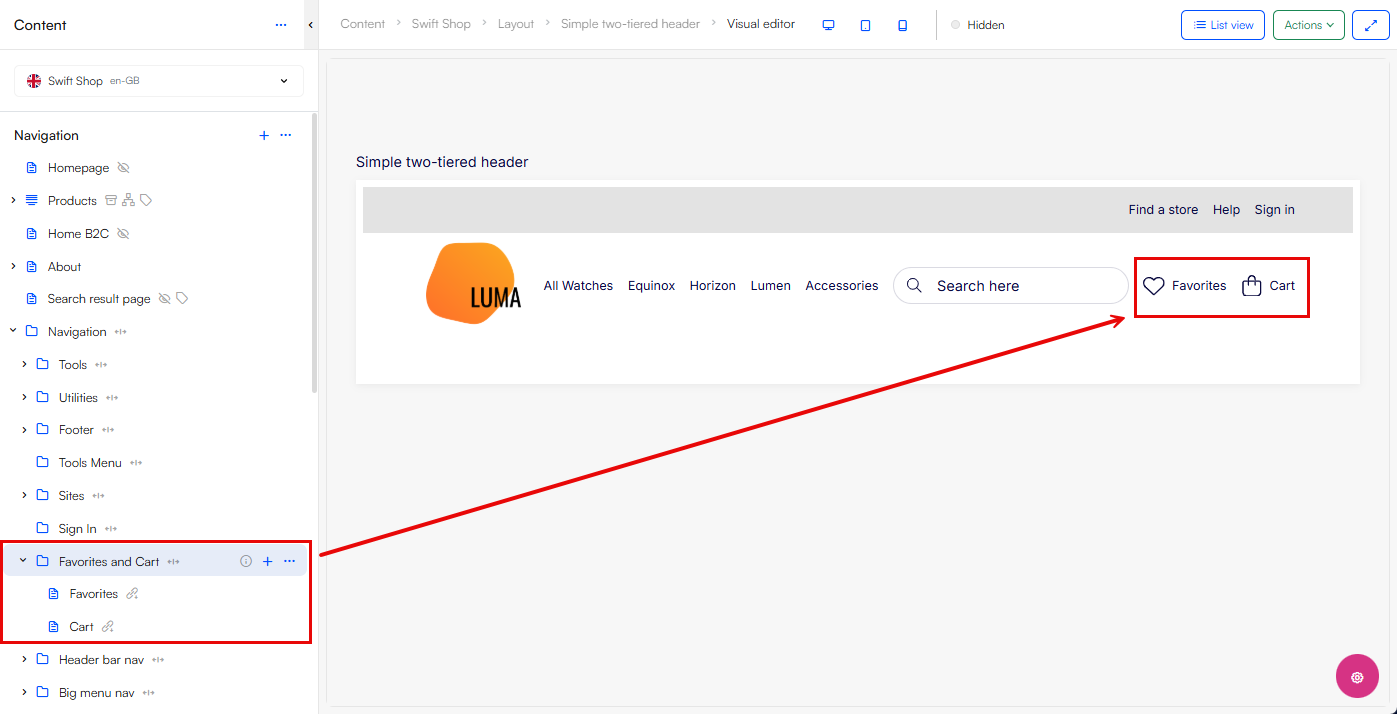Open the Actions dropdown menu

[1308, 25]
